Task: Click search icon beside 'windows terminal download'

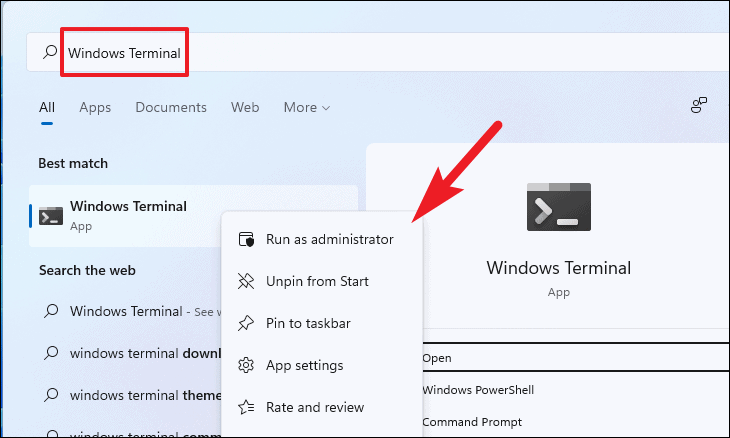Action: point(51,353)
